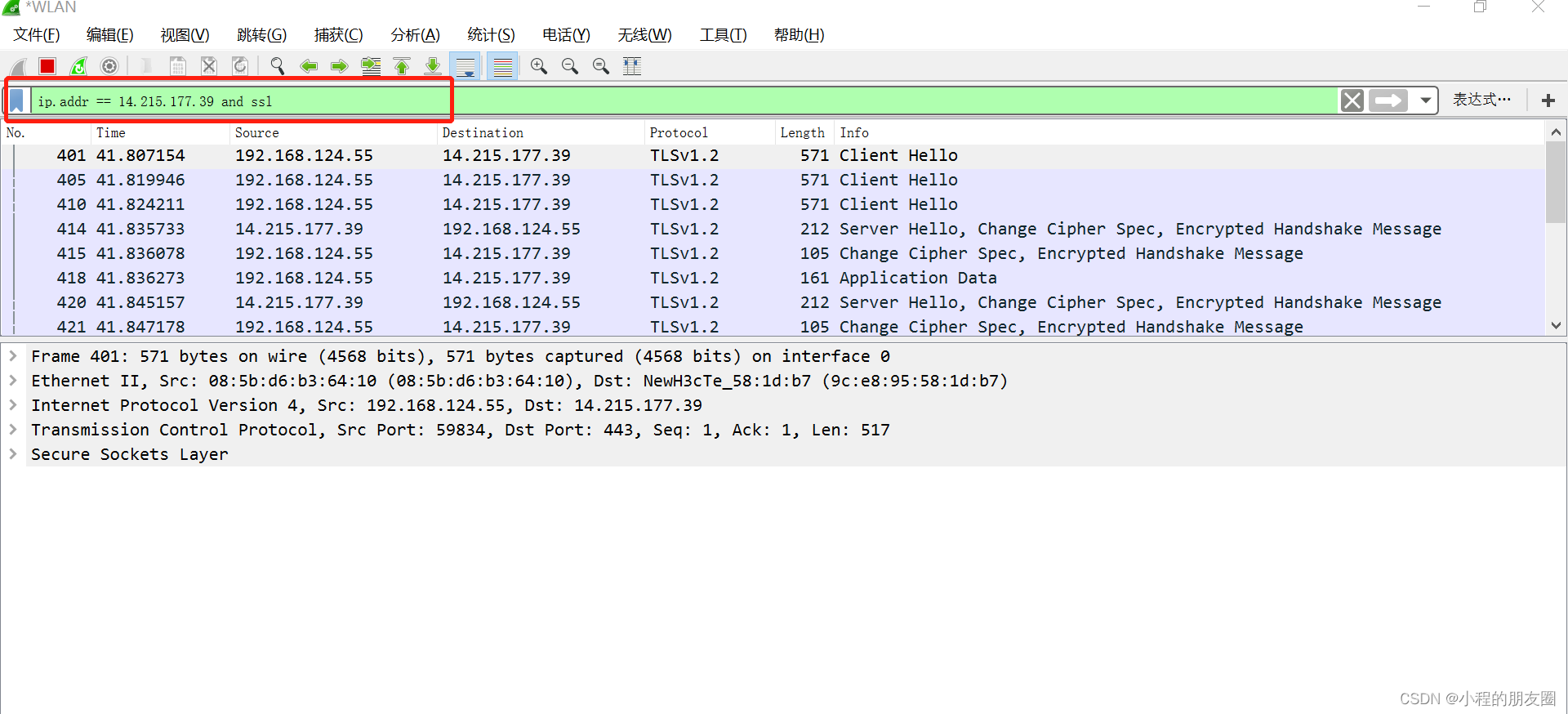Screen dimensions: 1568x714
Task: Sort by the Length column header
Action: point(804,132)
